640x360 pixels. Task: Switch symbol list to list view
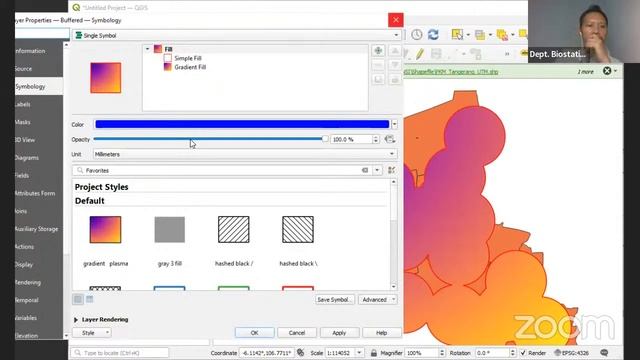click(90, 299)
